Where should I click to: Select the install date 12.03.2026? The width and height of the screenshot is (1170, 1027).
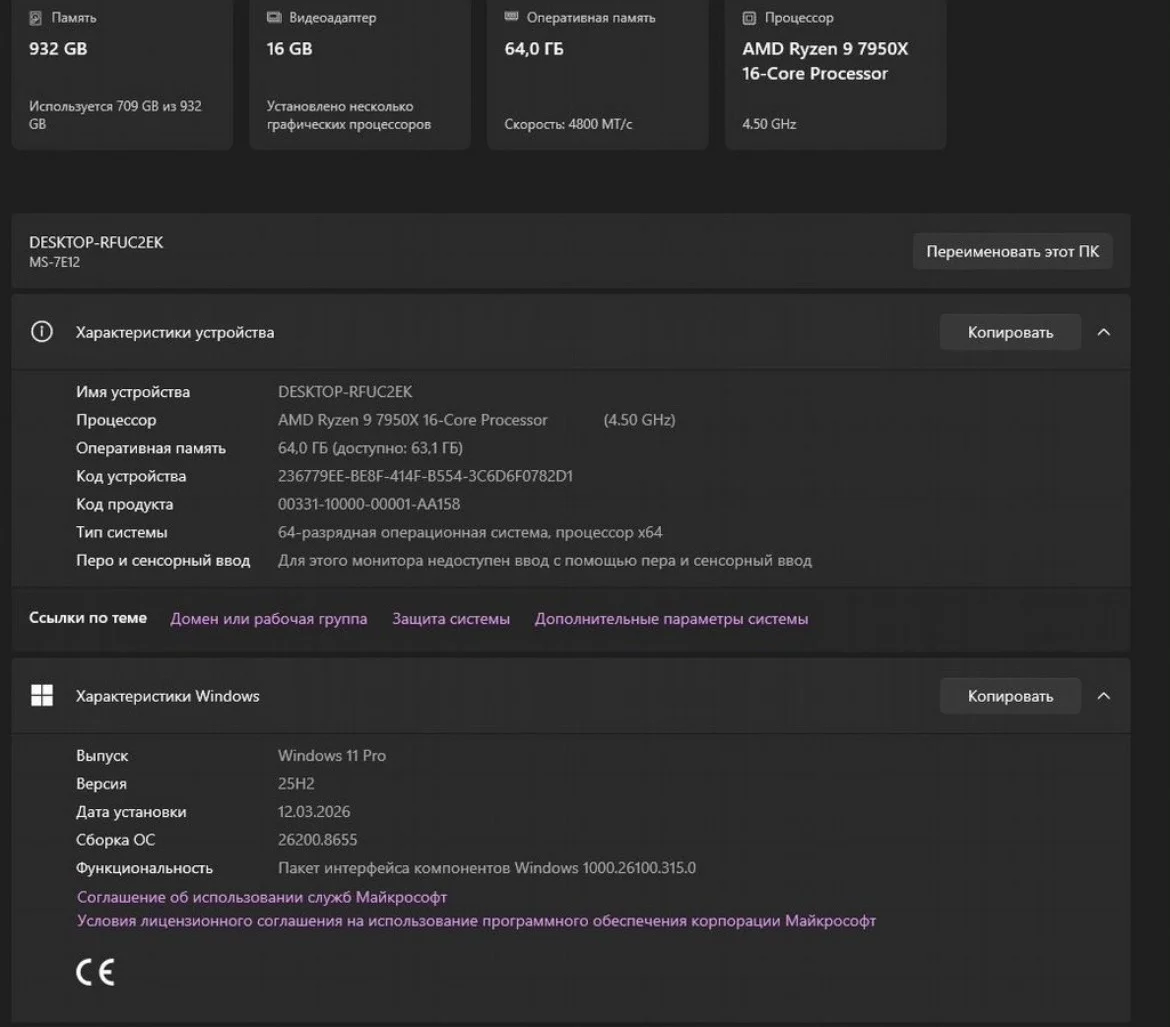314,812
